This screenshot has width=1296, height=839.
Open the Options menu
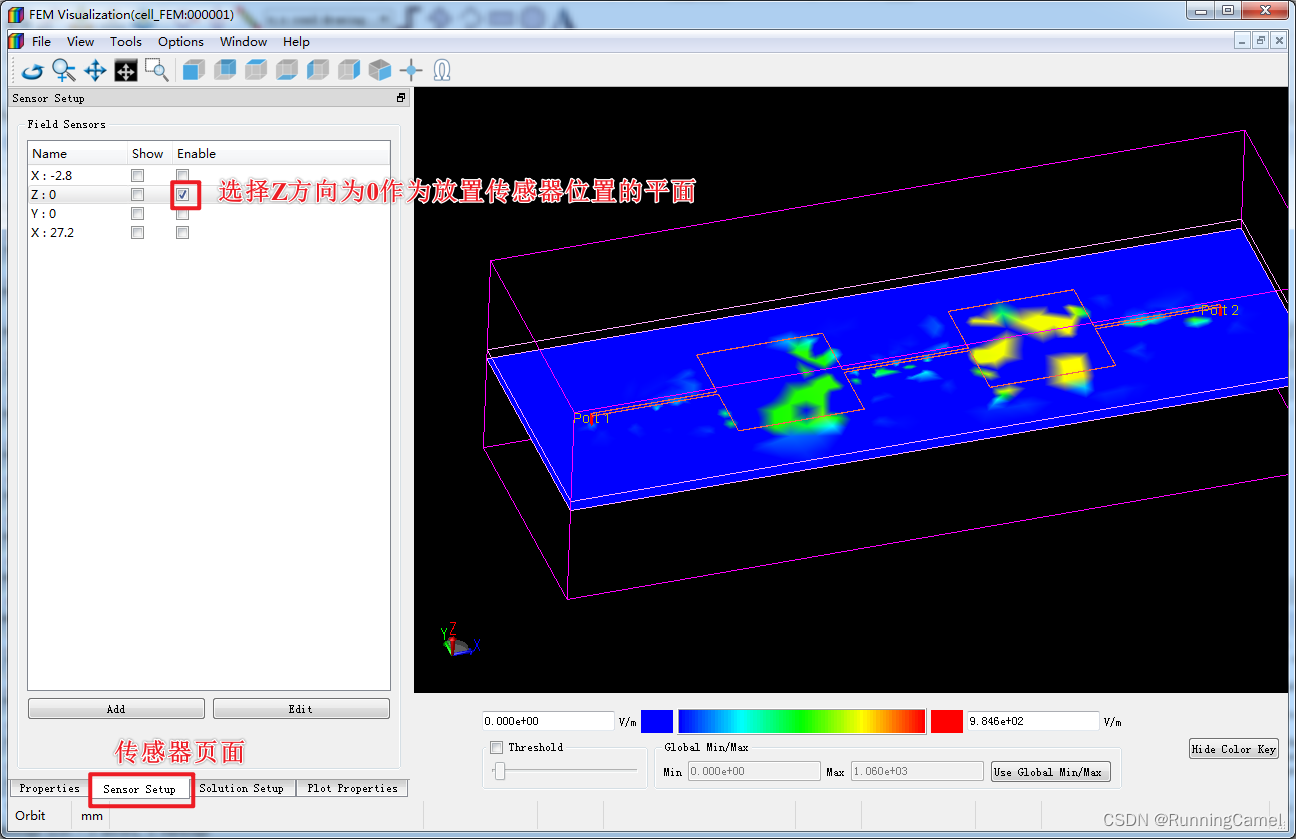tap(181, 41)
